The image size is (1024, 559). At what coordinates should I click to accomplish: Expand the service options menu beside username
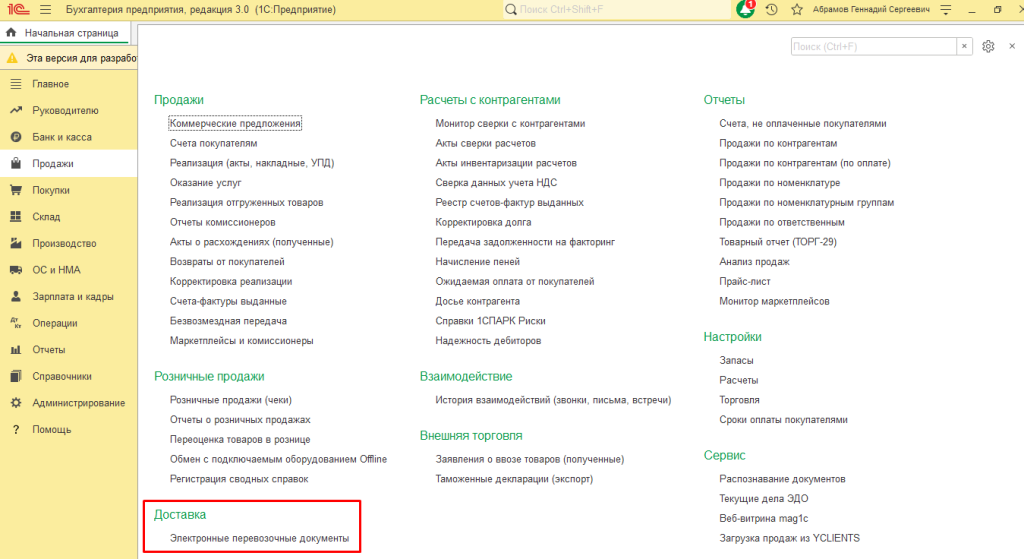pyautogui.click(x=946, y=10)
